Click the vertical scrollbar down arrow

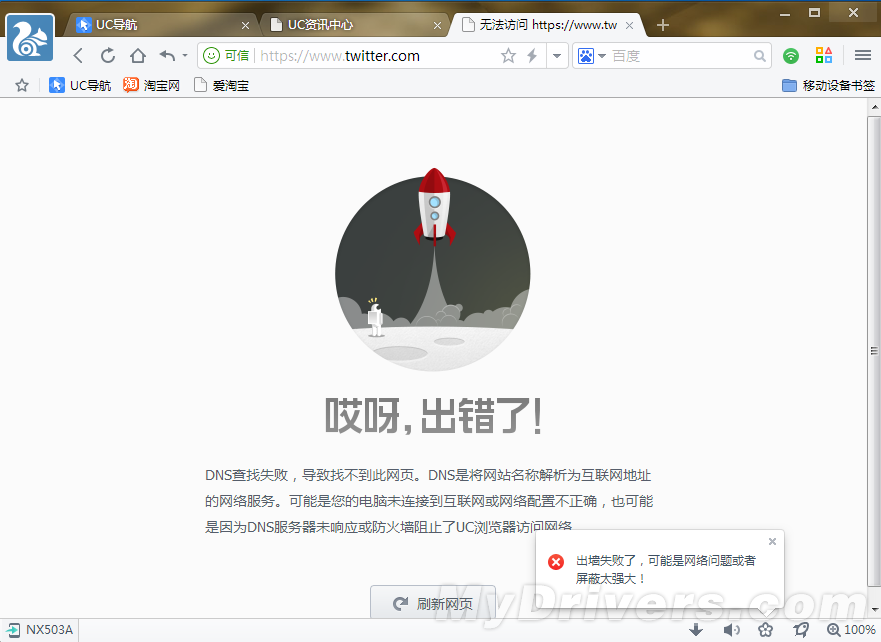(875, 609)
